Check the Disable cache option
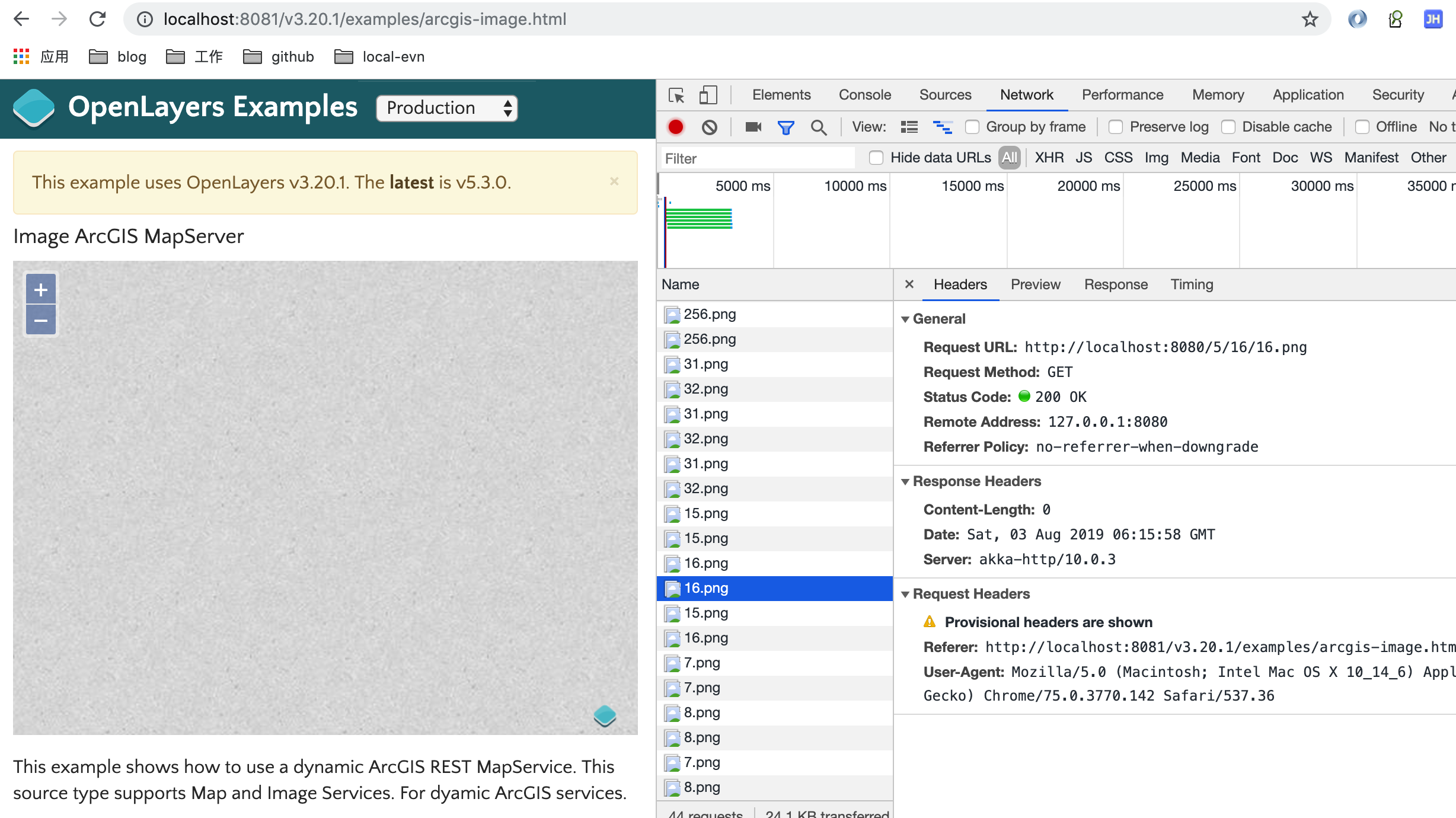This screenshot has height=818, width=1456. 1228,127
